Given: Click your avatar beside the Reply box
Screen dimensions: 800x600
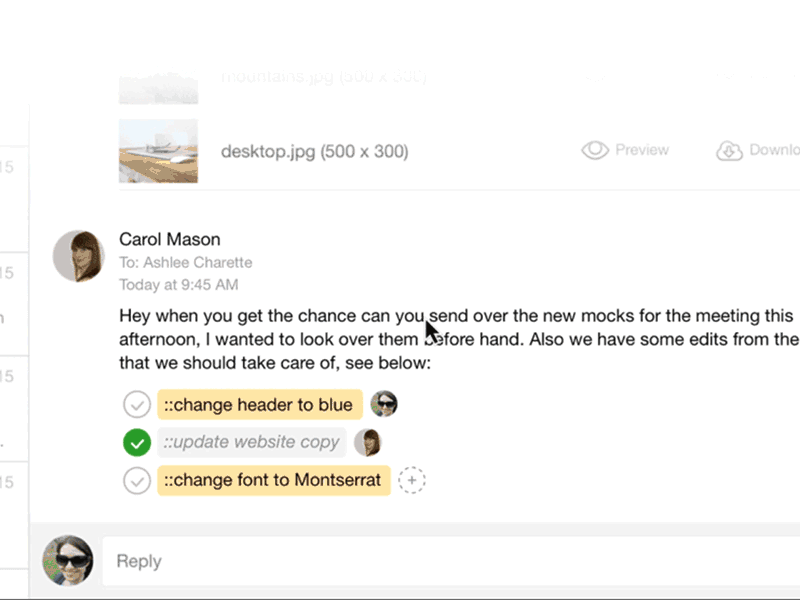Looking at the screenshot, I should 68,560.
